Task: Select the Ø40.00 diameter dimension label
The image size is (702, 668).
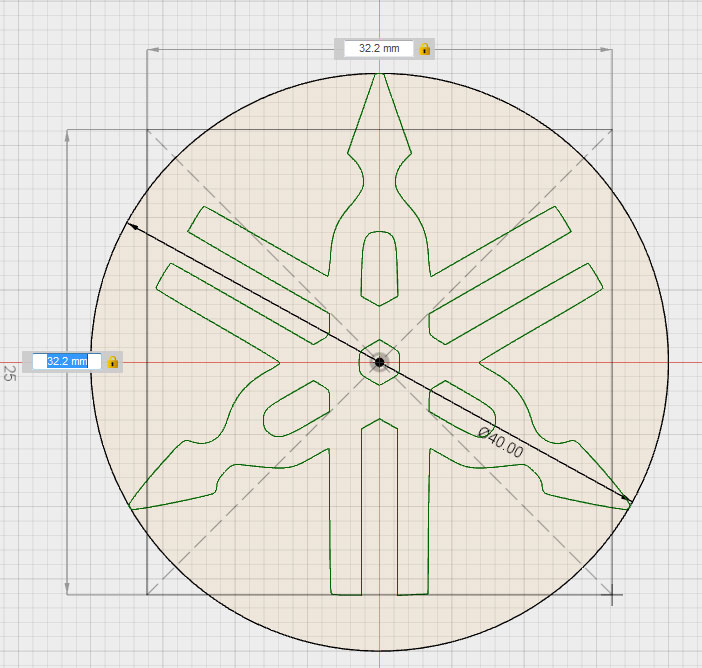Action: pyautogui.click(x=501, y=441)
